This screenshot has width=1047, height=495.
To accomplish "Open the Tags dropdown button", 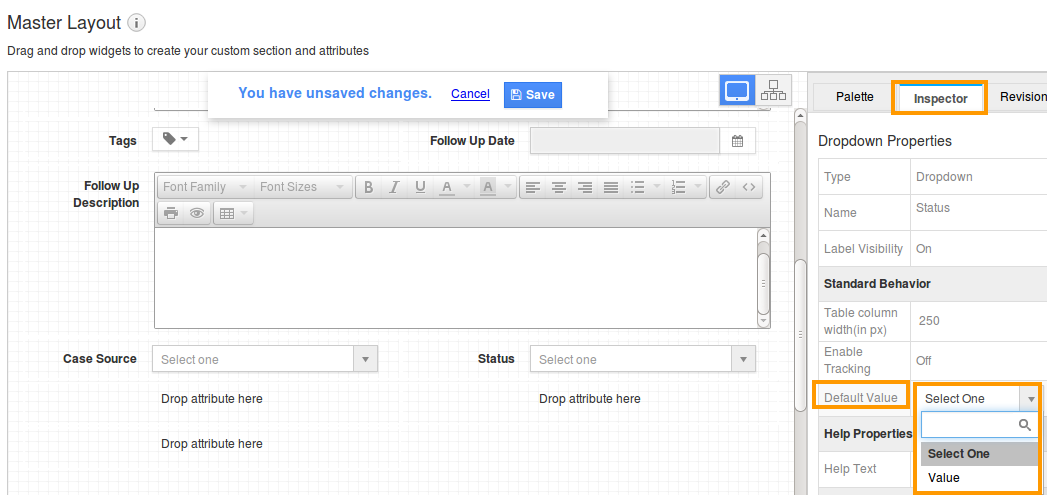I will (175, 140).
